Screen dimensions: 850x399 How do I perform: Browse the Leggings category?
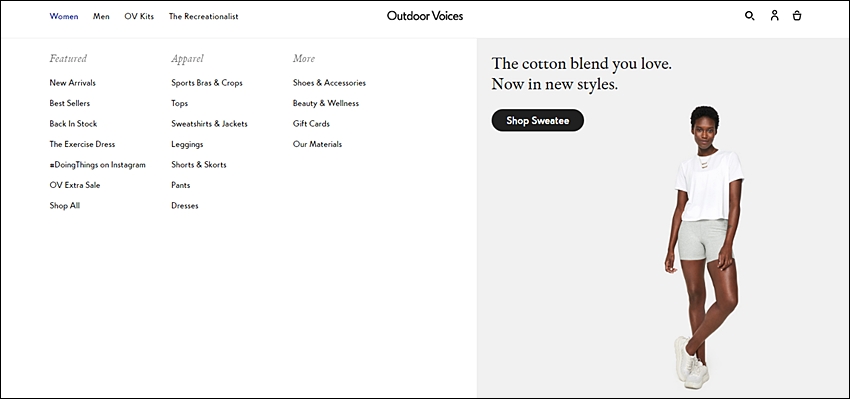click(x=187, y=144)
